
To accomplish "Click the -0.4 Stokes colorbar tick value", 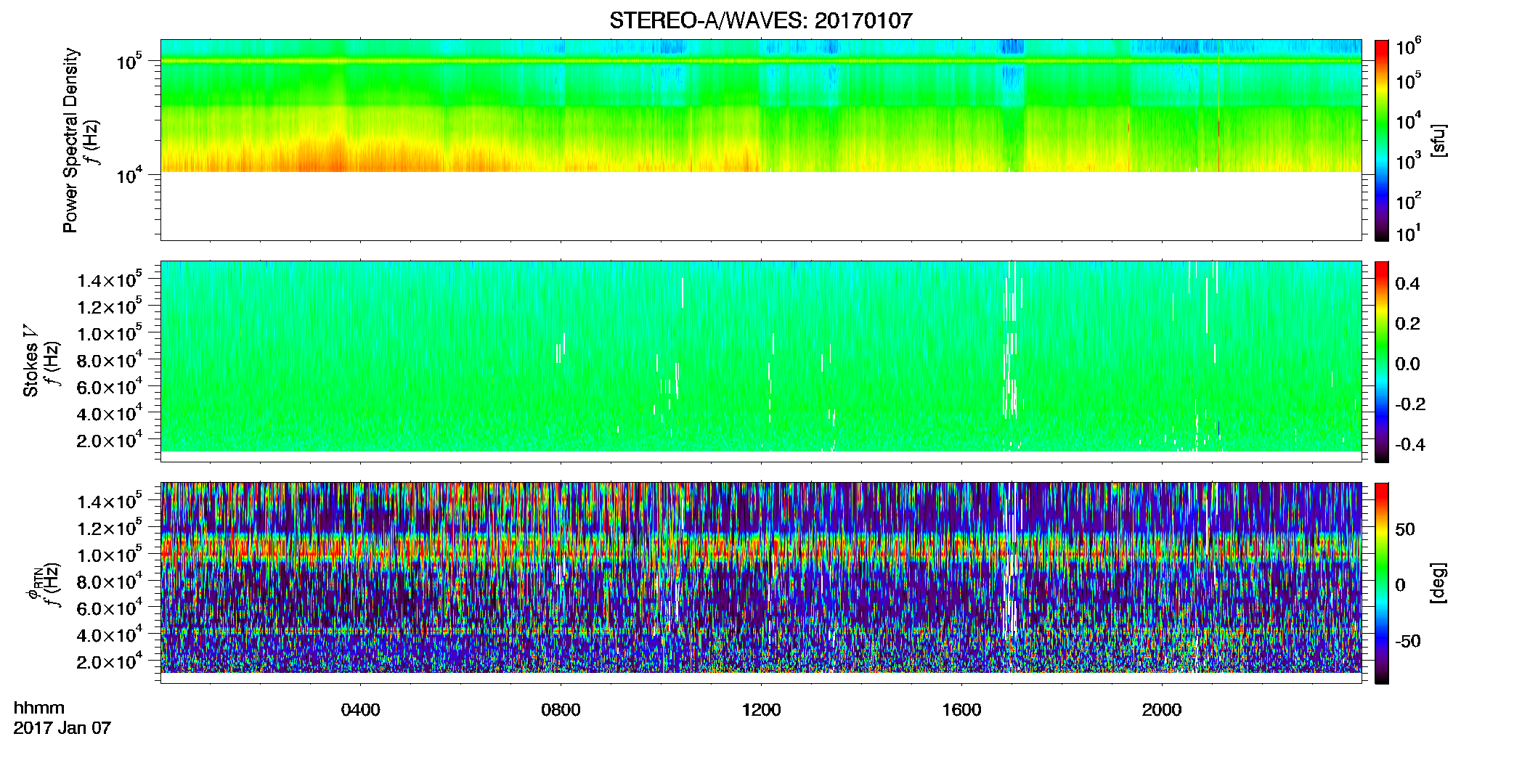I will pos(1410,444).
